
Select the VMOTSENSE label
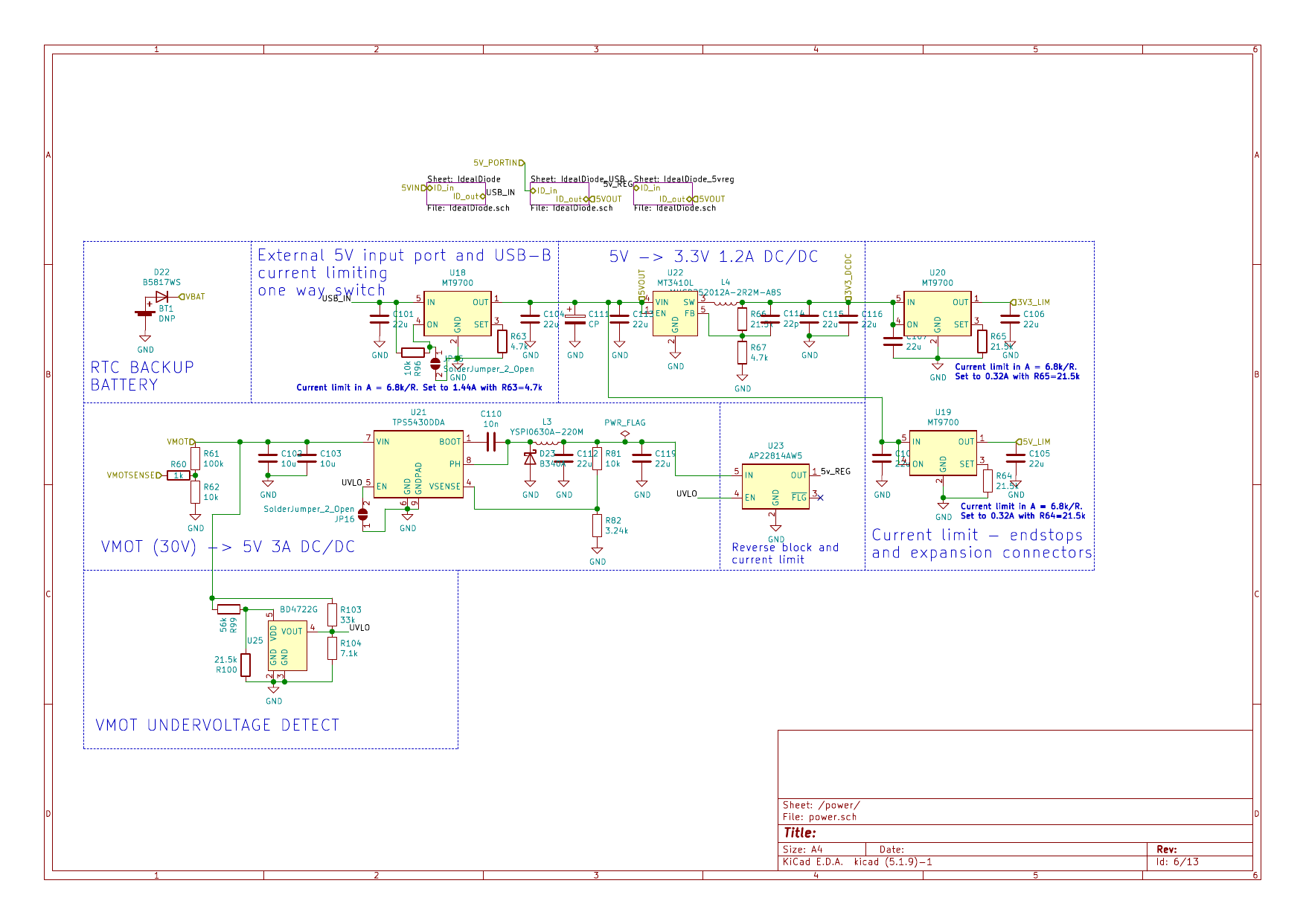coord(134,475)
